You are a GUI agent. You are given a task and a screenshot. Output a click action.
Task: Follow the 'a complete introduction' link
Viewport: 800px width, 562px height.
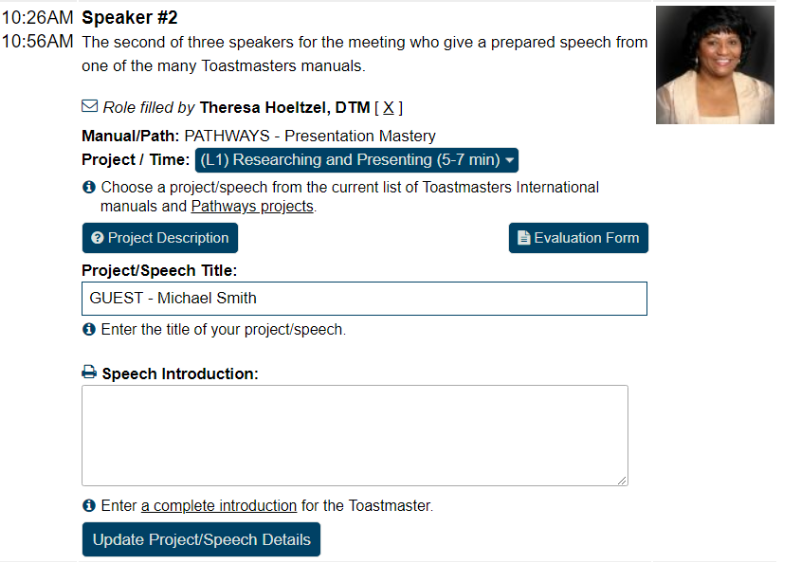pyautogui.click(x=219, y=505)
